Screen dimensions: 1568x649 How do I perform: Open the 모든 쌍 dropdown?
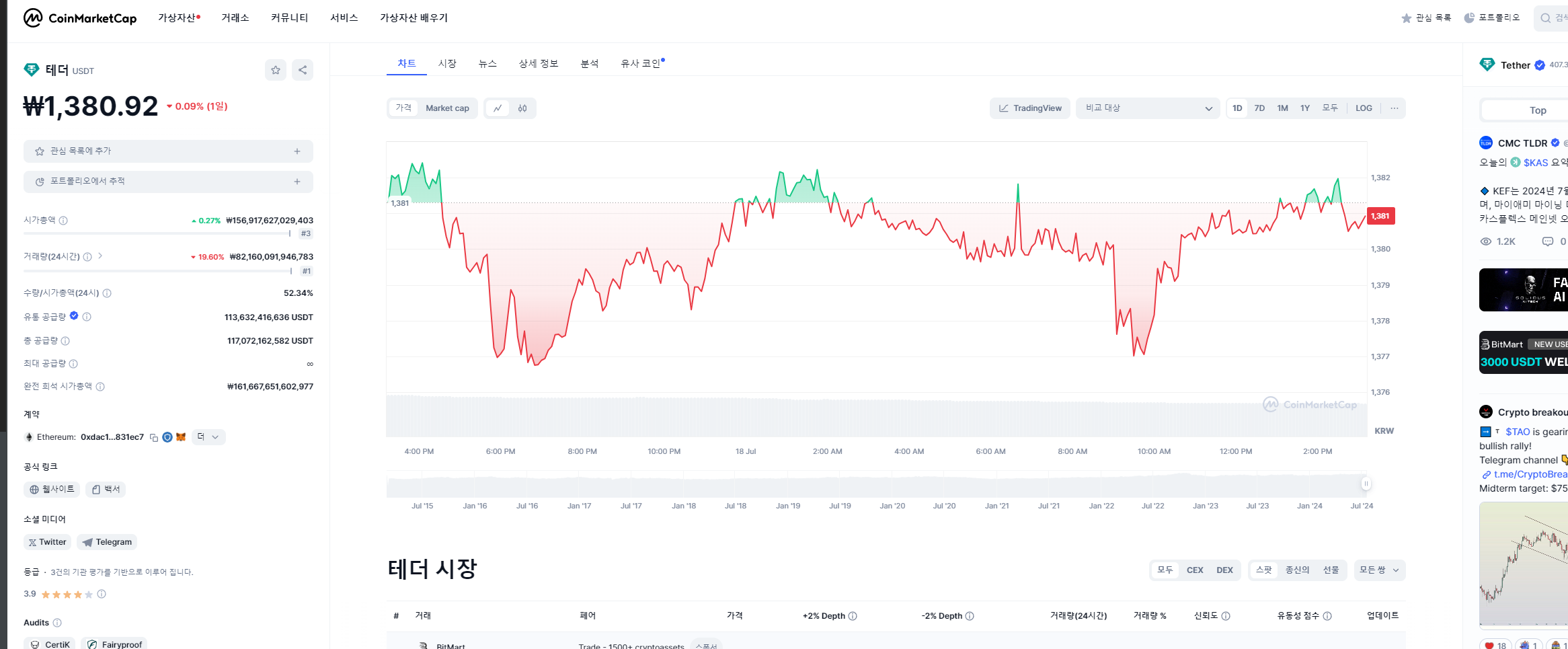coord(1379,570)
